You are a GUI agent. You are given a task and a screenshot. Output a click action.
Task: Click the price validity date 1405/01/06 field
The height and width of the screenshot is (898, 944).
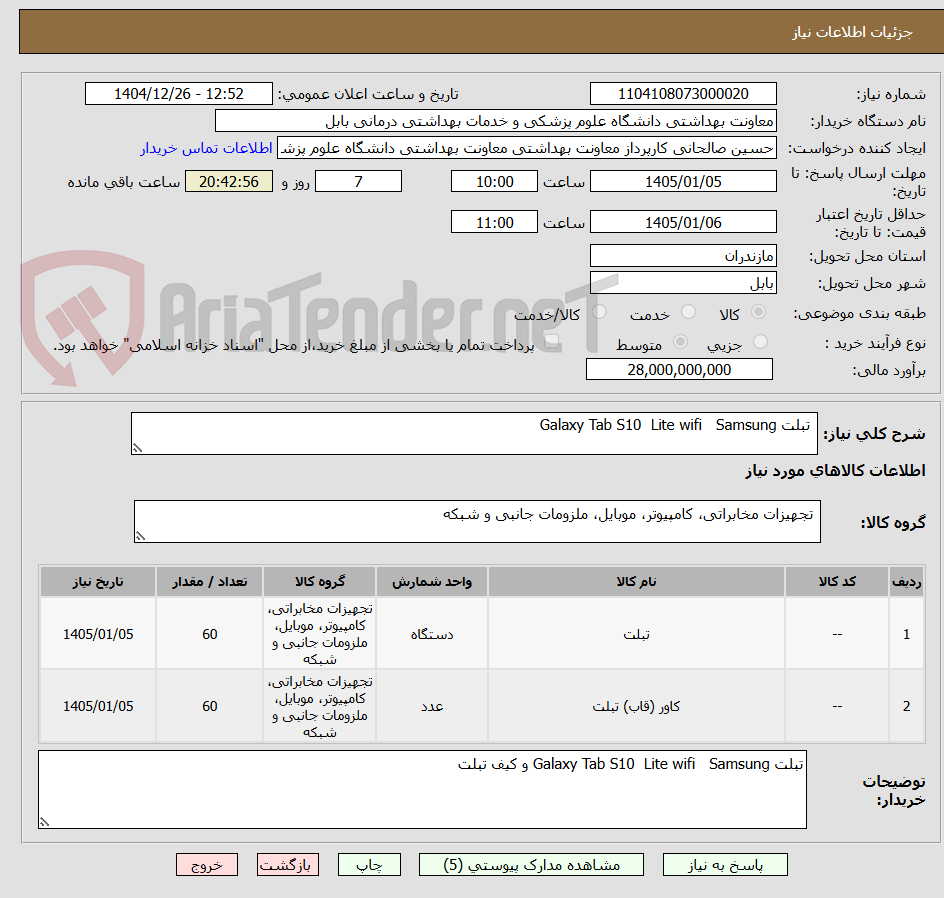coord(683,222)
